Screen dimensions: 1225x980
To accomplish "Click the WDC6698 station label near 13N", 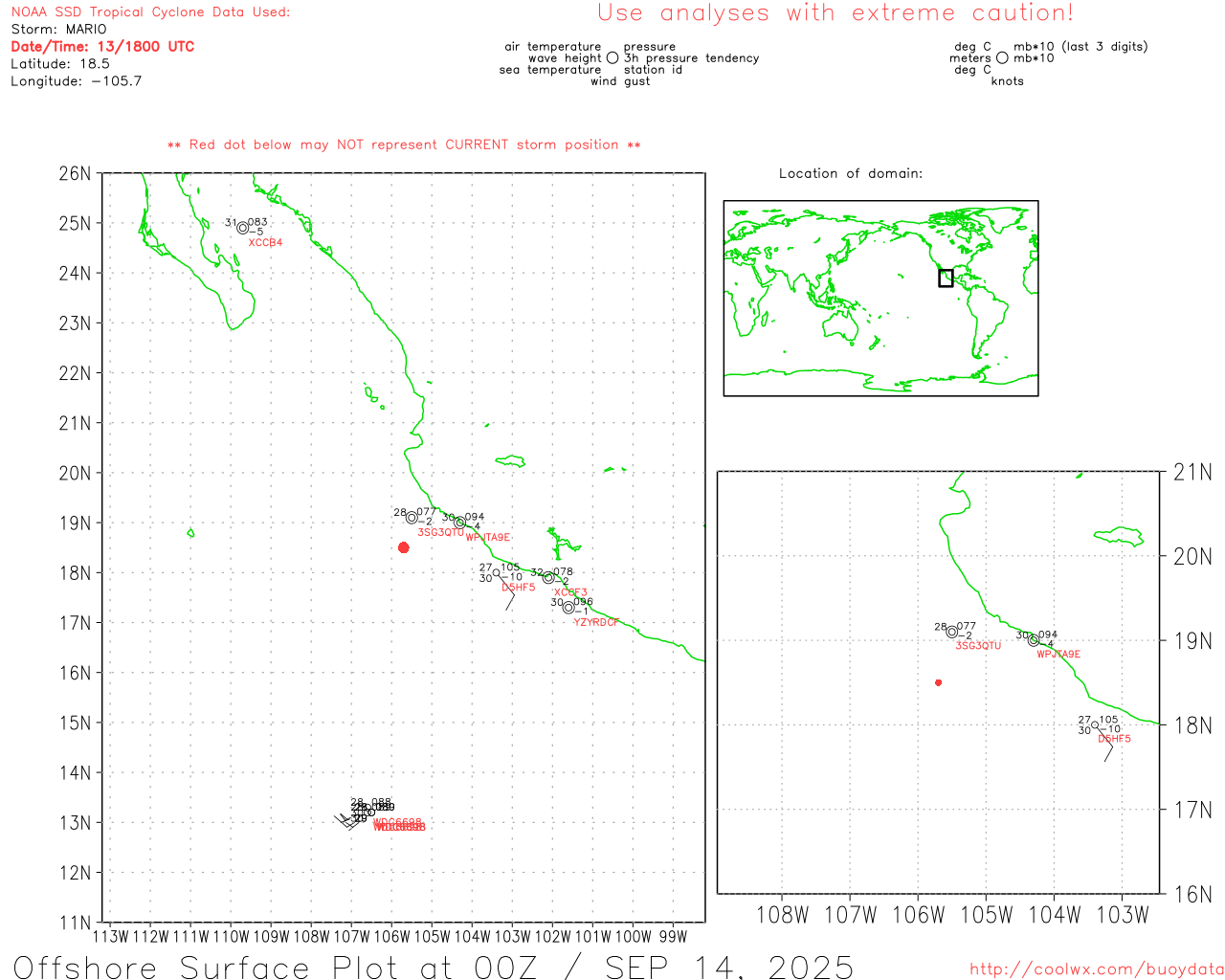I will [x=397, y=822].
